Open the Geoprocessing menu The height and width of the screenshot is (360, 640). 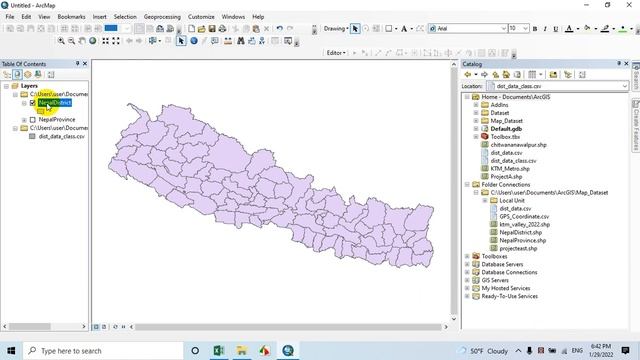162,17
